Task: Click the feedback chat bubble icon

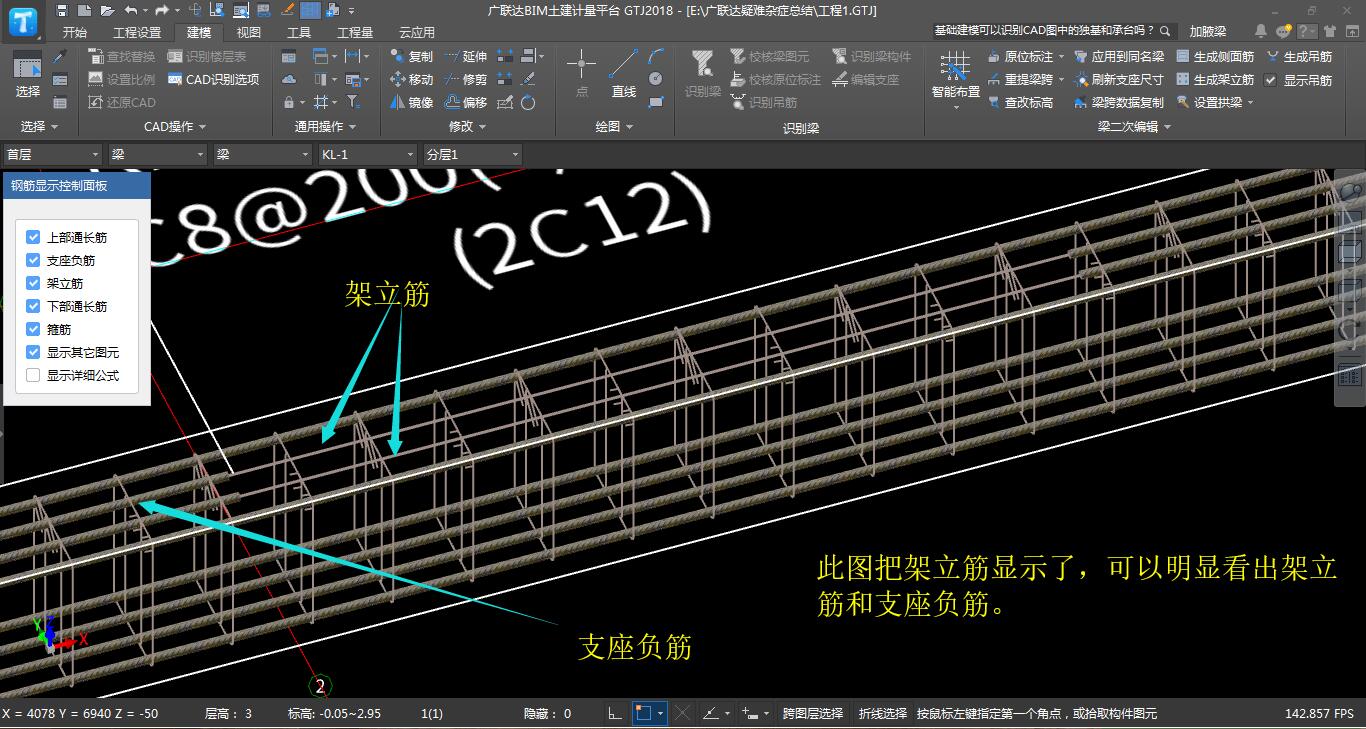Action: tap(1283, 31)
